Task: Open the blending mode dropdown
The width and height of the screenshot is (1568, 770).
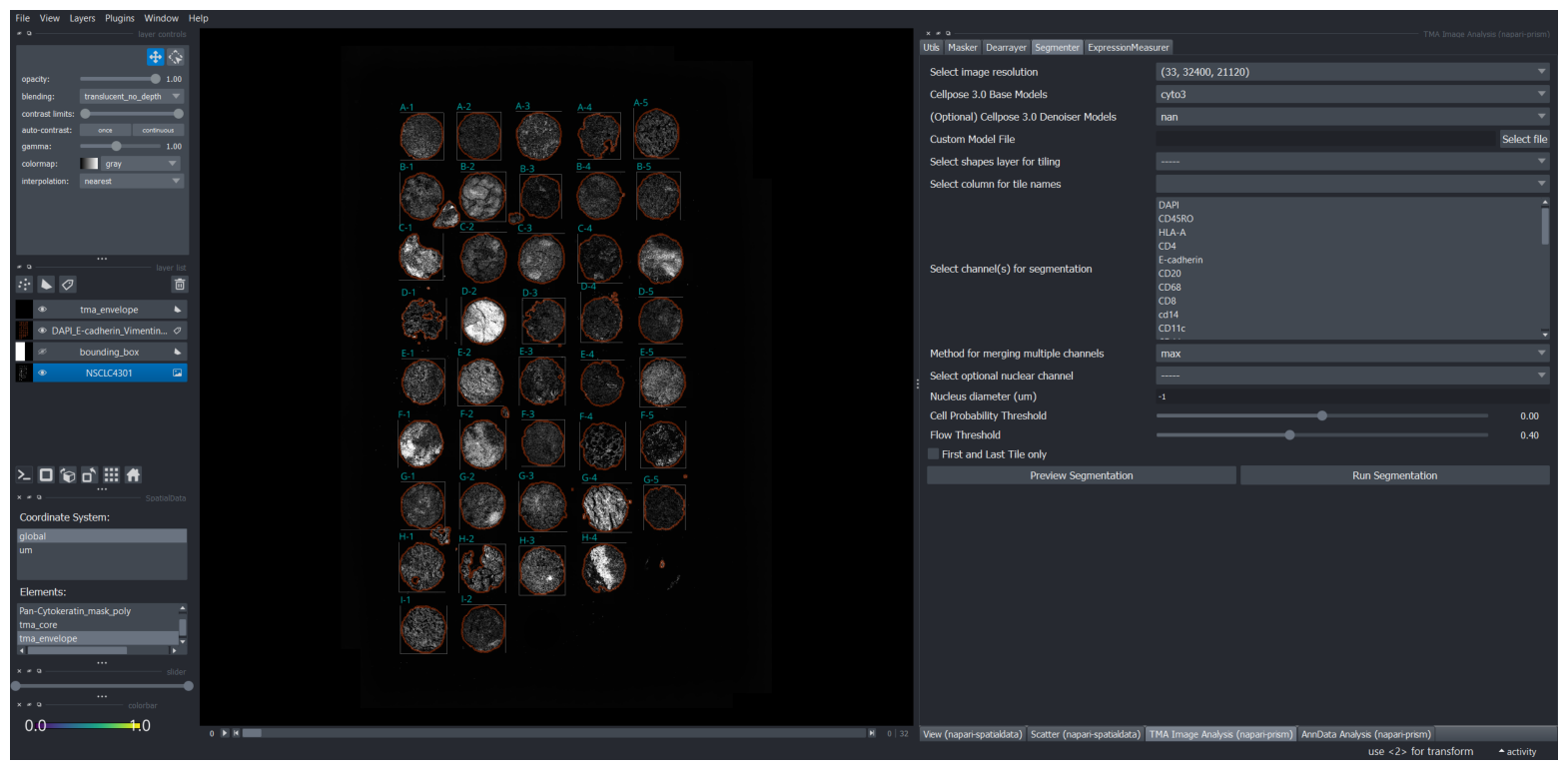Action: click(x=132, y=97)
